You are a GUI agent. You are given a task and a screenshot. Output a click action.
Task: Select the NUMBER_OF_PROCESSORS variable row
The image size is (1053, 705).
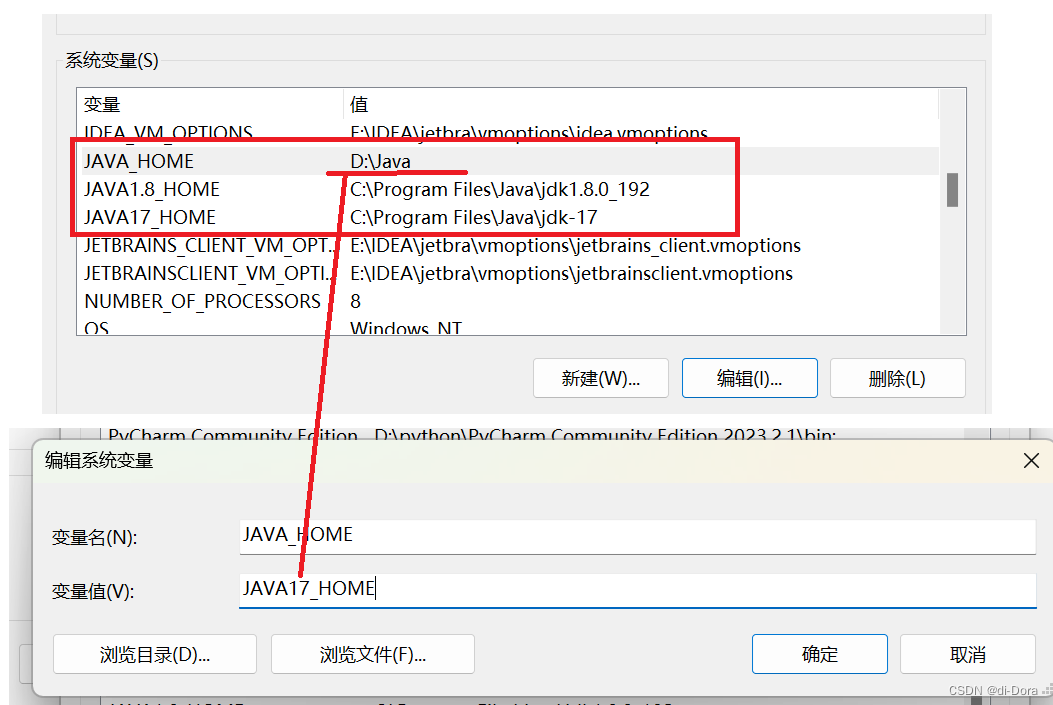507,301
